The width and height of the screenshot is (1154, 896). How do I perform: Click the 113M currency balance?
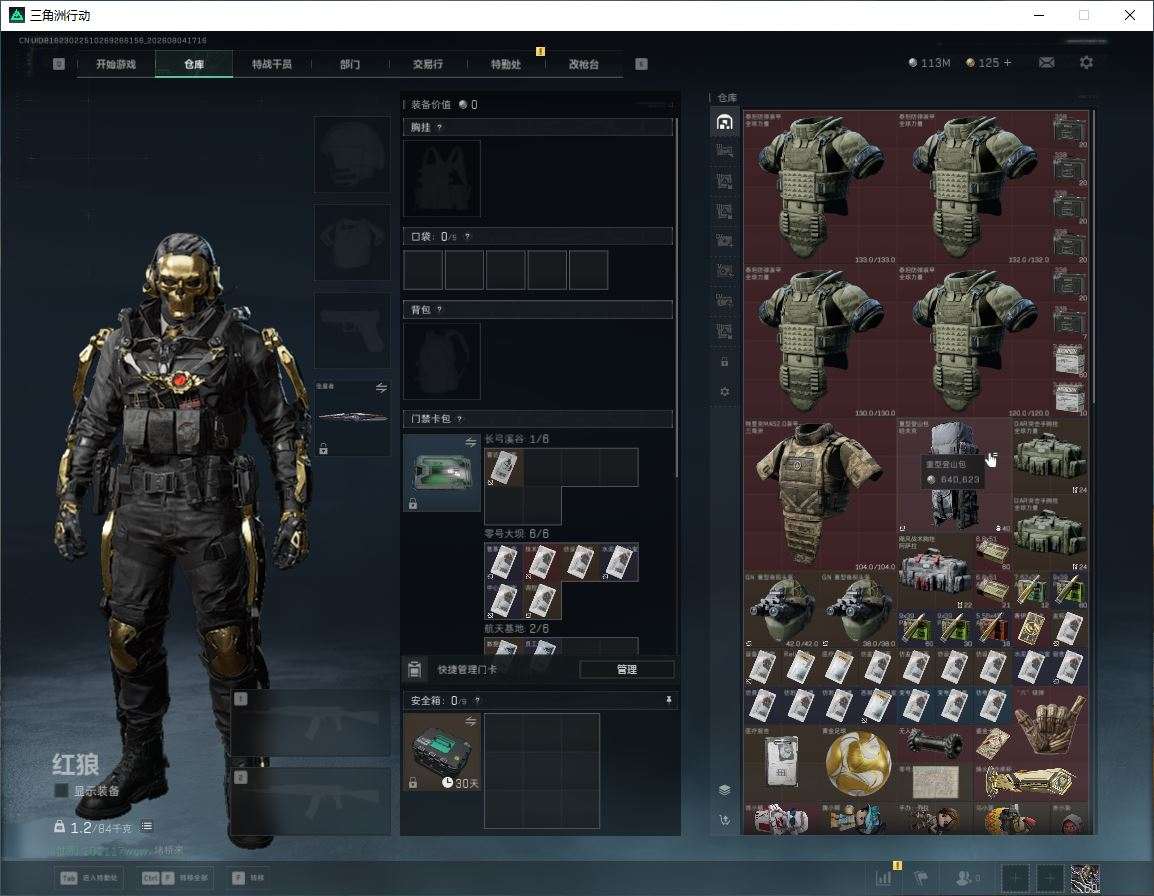point(930,63)
